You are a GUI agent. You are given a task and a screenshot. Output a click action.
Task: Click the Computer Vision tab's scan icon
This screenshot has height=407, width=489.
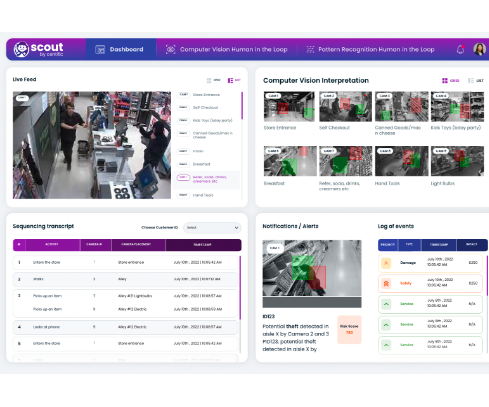tap(170, 50)
